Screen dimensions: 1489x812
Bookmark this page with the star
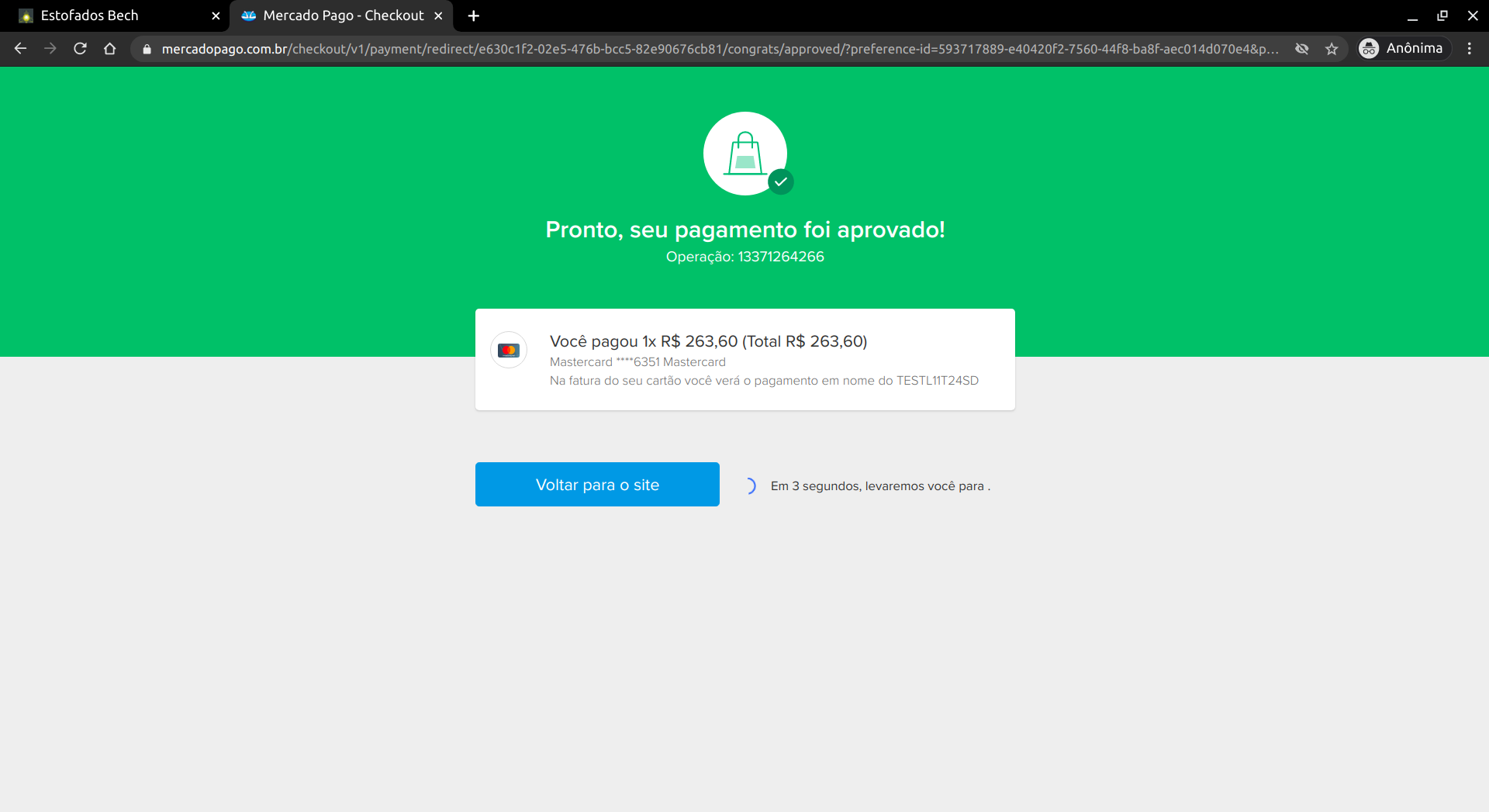(1332, 49)
